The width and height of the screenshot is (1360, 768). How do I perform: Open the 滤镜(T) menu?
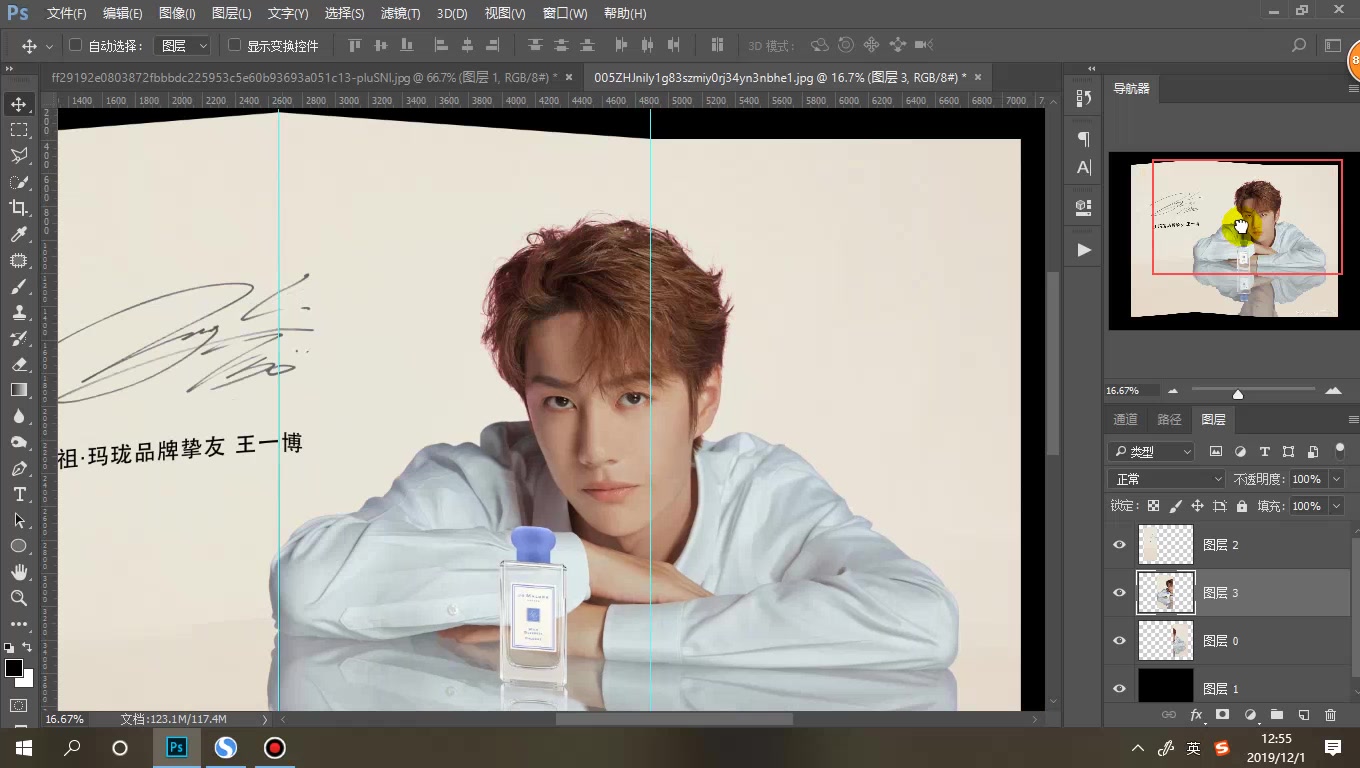coord(400,13)
